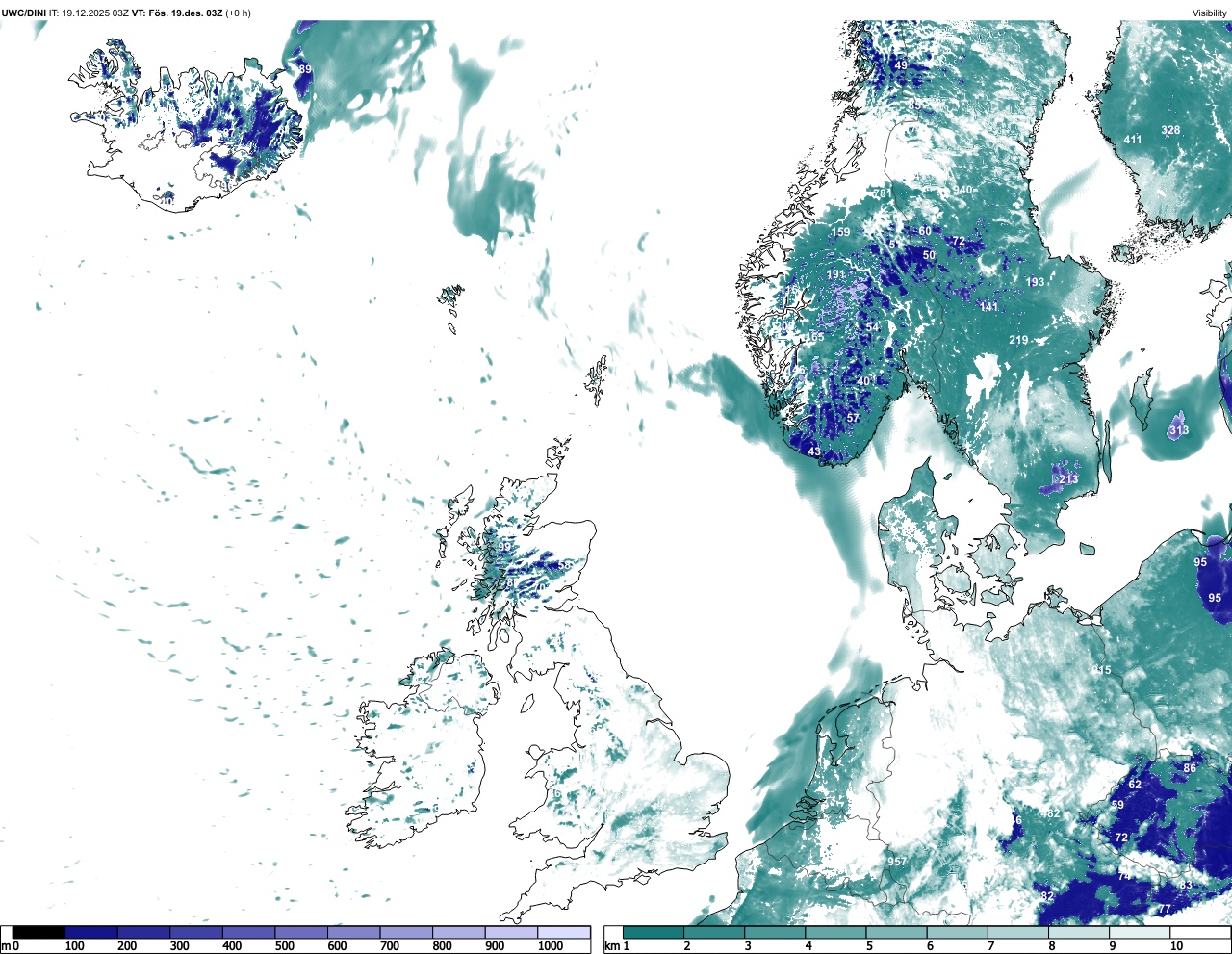Click the '940' value over Sweden
The width and height of the screenshot is (1232, 954).
[963, 190]
